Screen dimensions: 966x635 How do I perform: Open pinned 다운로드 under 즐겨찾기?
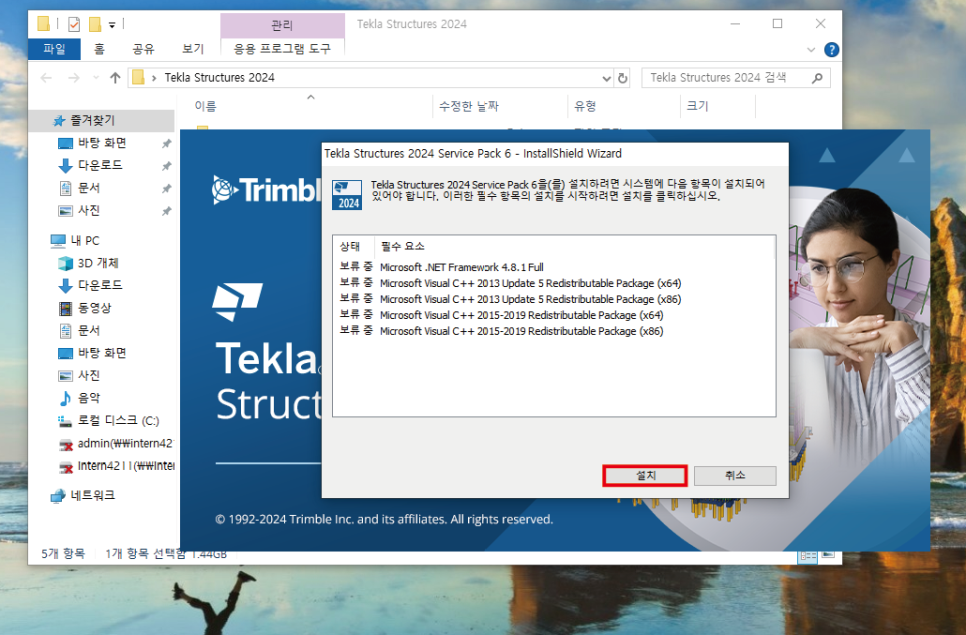(x=100, y=165)
